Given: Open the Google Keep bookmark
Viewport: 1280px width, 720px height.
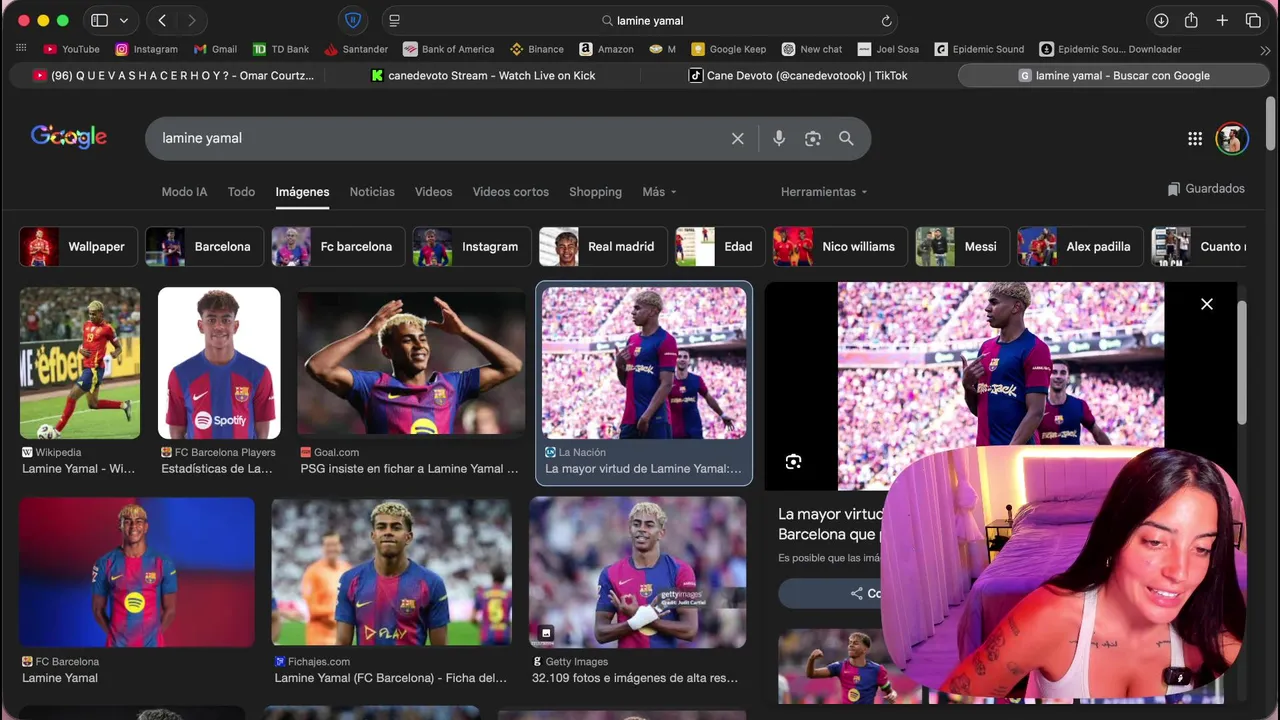Looking at the screenshot, I should tap(729, 49).
